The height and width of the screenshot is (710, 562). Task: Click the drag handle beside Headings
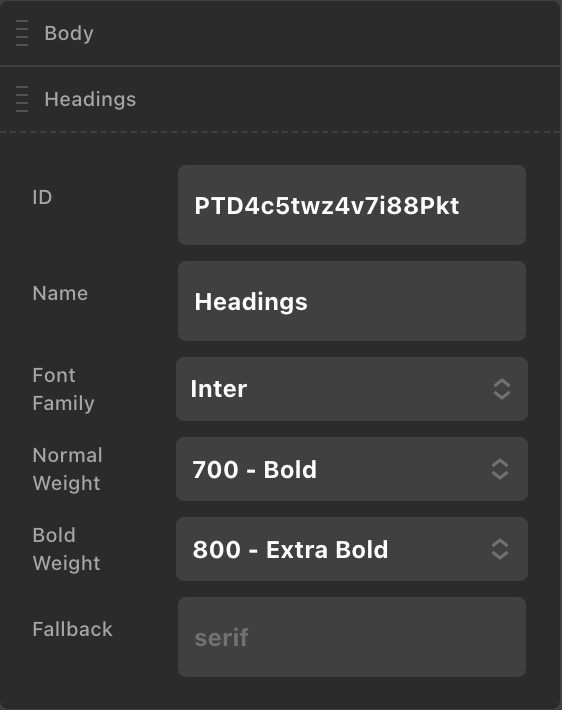pos(22,99)
